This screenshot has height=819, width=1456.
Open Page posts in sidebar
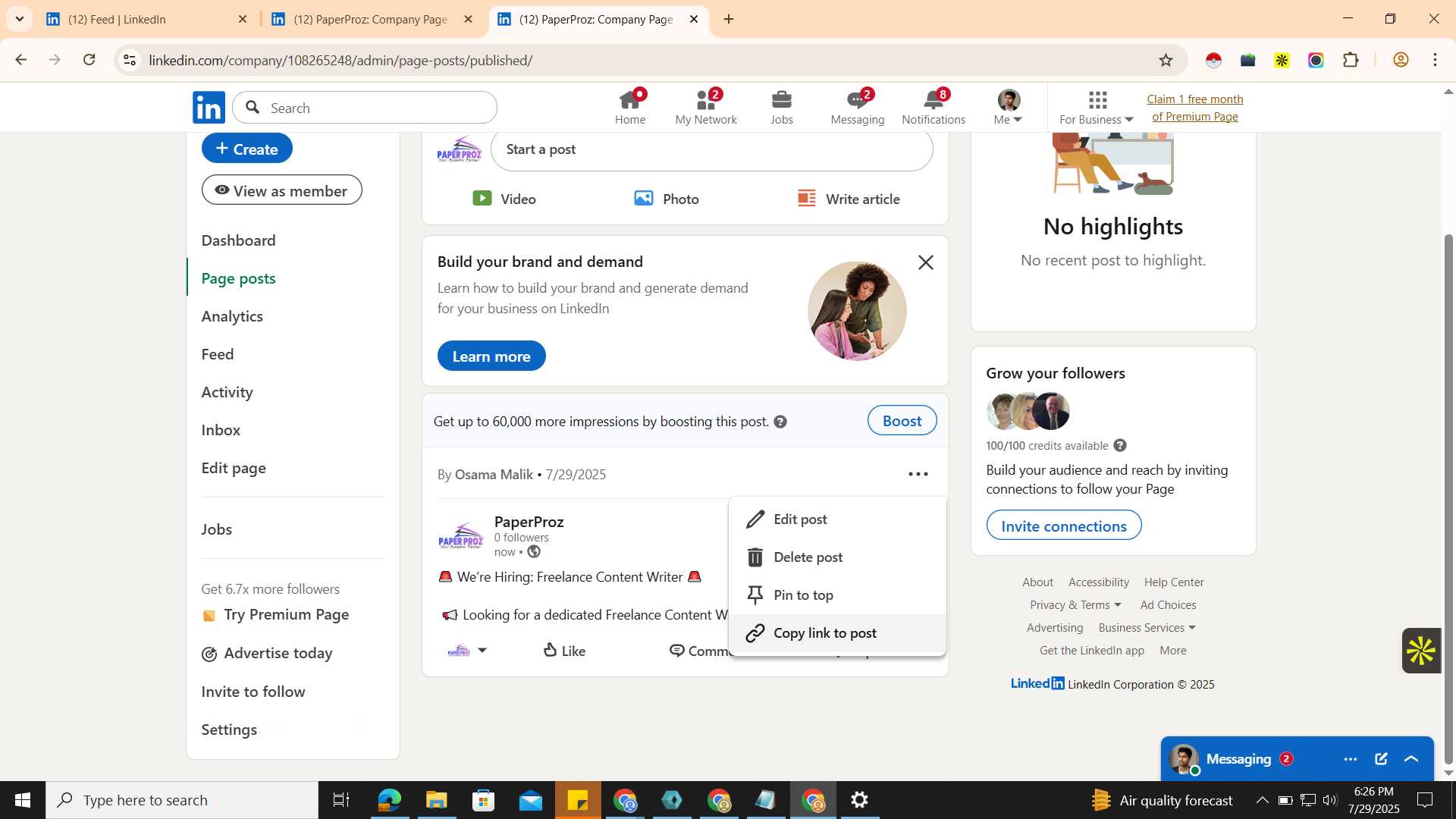238,278
